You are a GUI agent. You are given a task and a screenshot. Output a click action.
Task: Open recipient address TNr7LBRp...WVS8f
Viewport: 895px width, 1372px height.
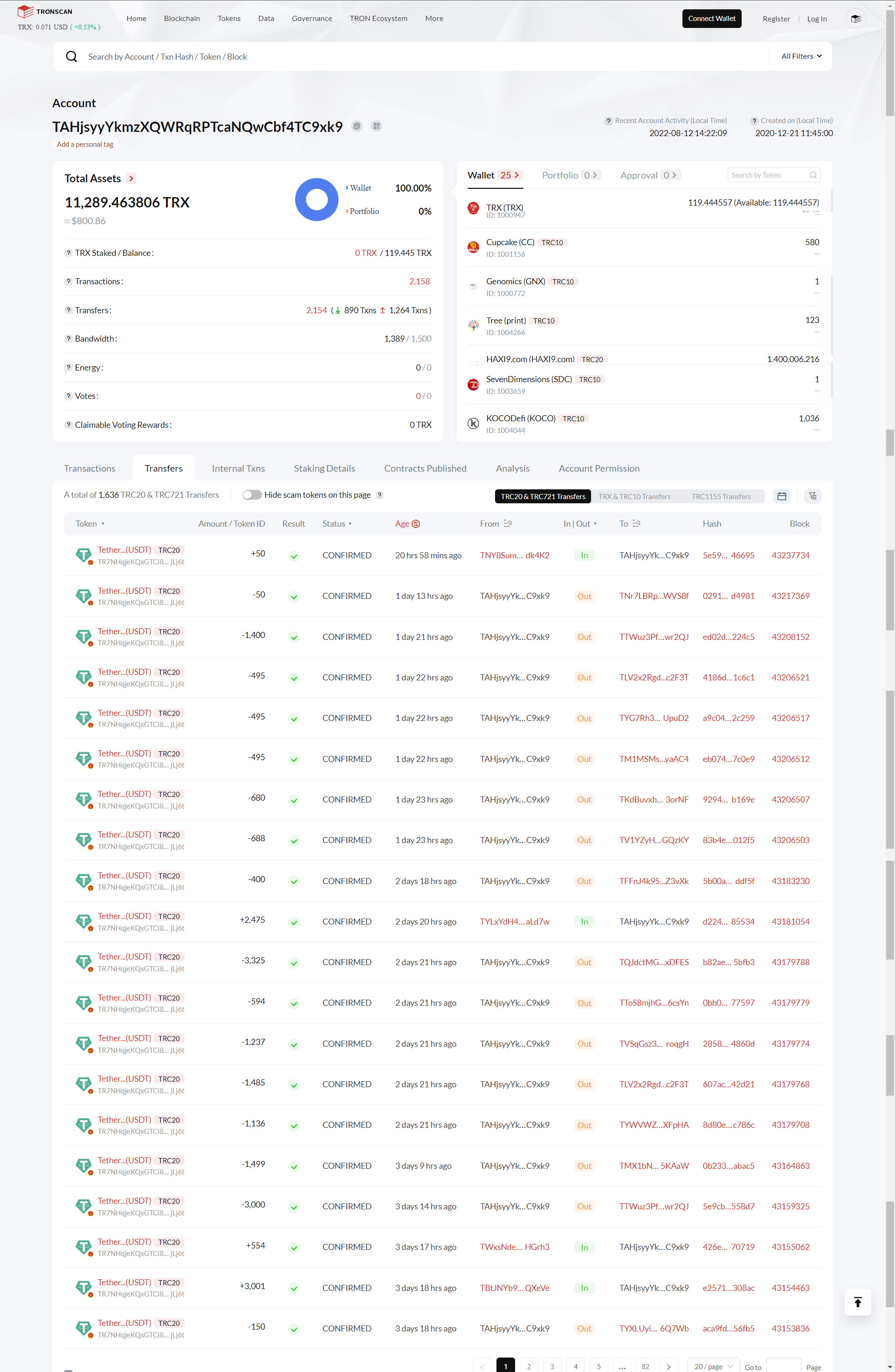pyautogui.click(x=654, y=596)
